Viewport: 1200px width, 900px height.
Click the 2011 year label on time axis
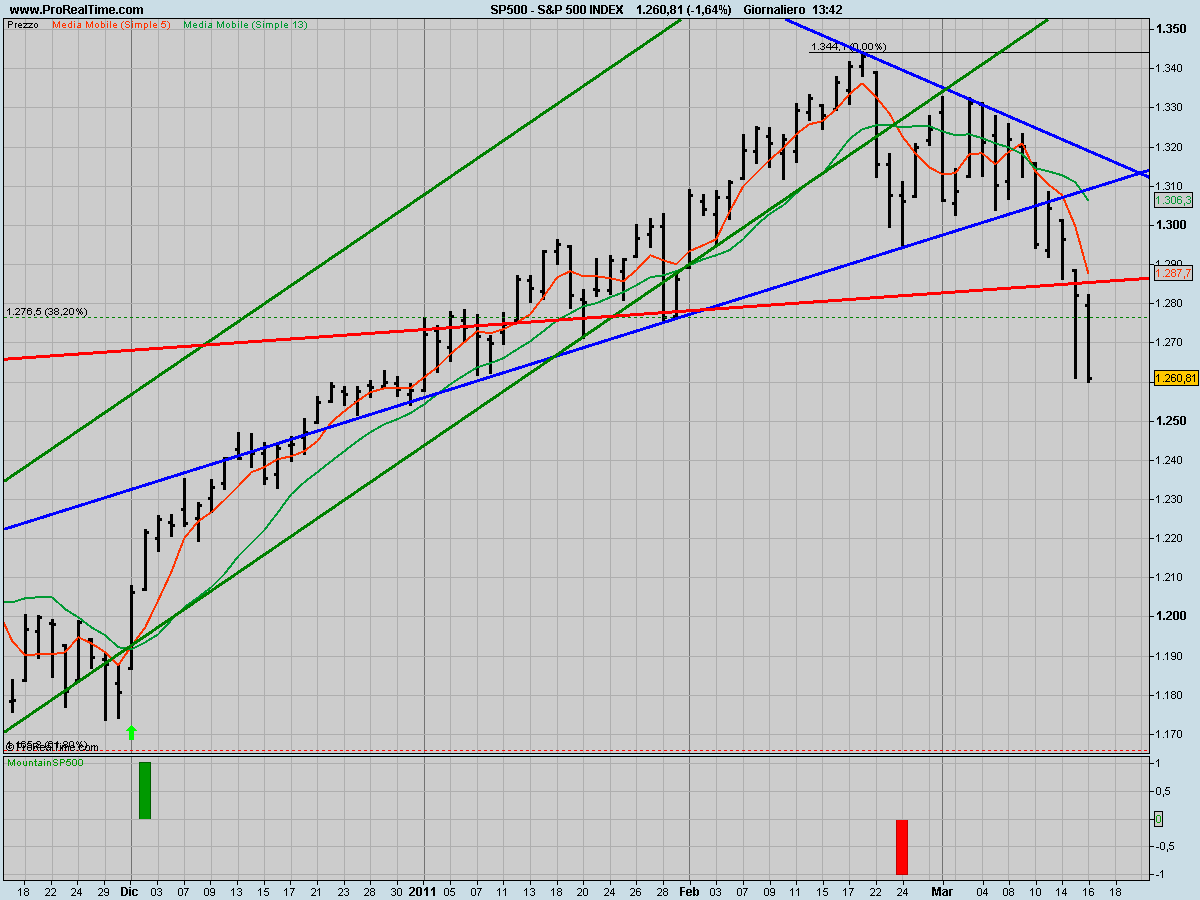tap(424, 889)
